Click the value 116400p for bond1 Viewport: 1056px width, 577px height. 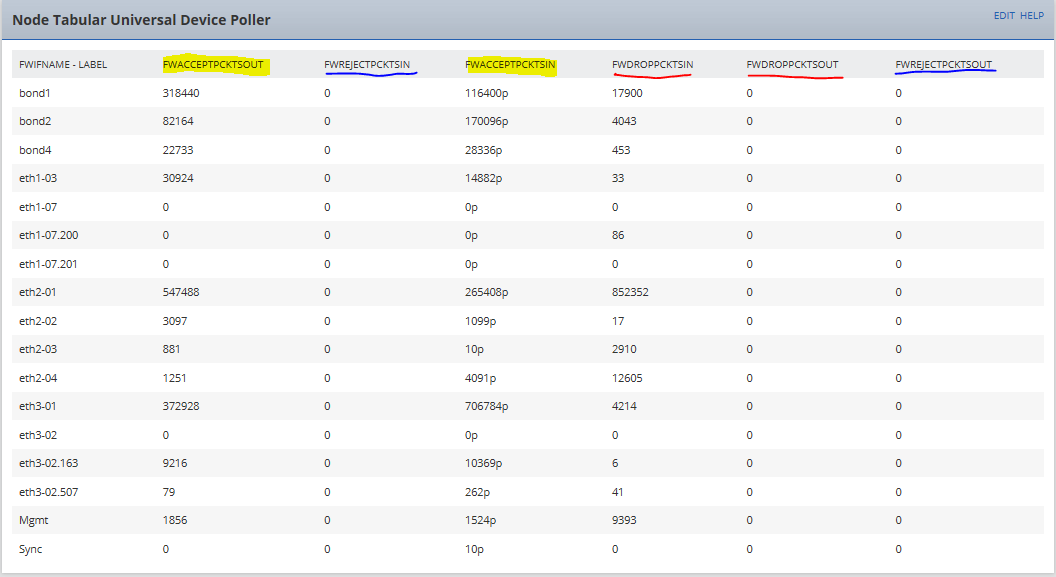click(x=486, y=93)
